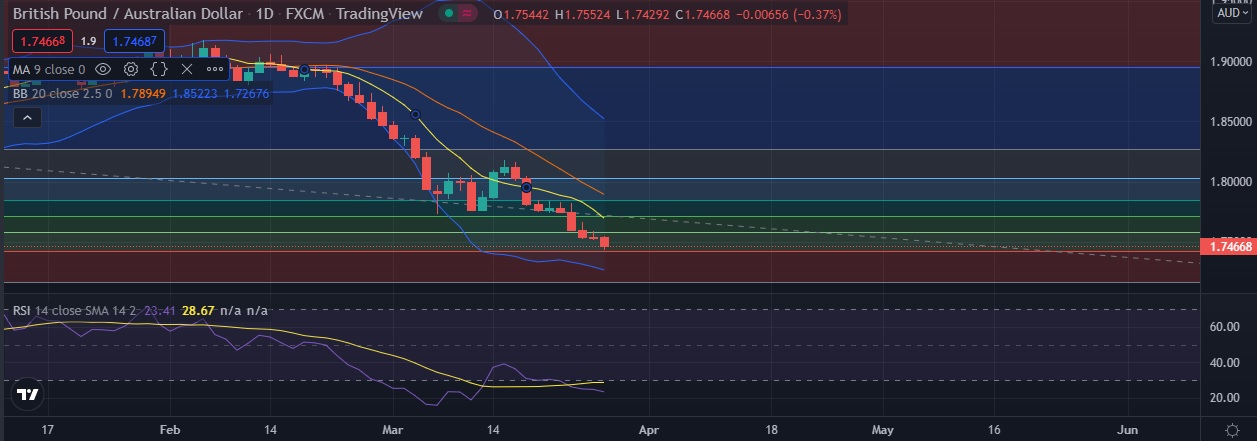The image size is (1257, 441).
Task: Open more options for MA indicator
Action: click(x=215, y=70)
